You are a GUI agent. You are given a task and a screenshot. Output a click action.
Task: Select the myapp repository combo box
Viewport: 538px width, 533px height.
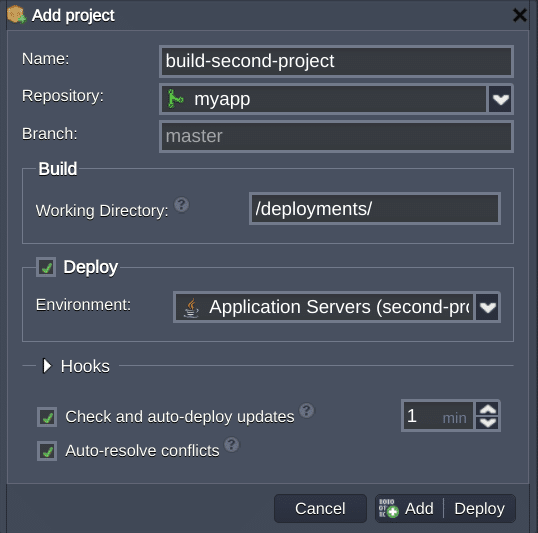point(336,99)
